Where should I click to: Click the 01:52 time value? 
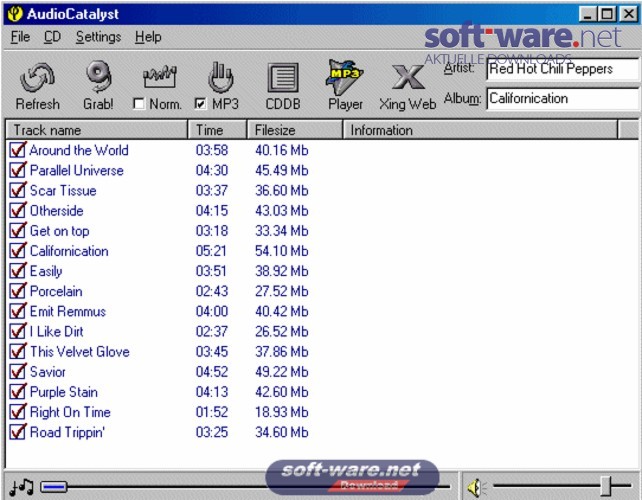pos(212,412)
